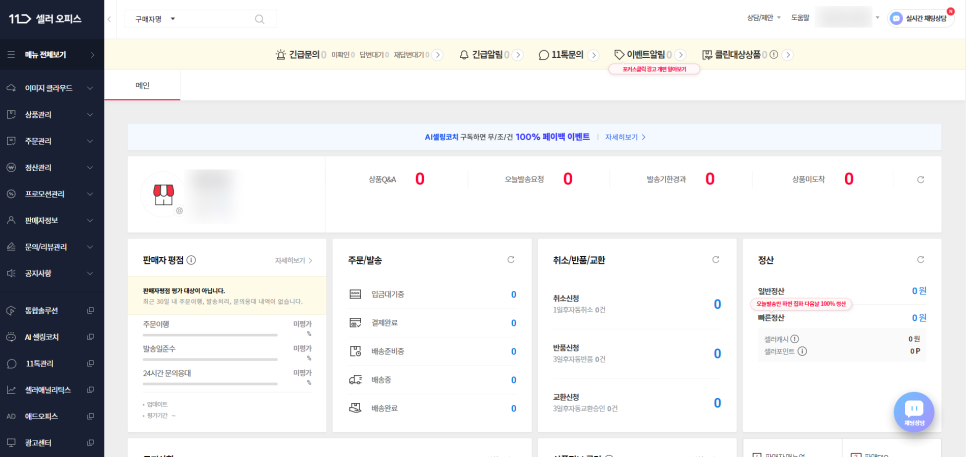
Task: Refresh the top summary counters row
Action: (920, 179)
